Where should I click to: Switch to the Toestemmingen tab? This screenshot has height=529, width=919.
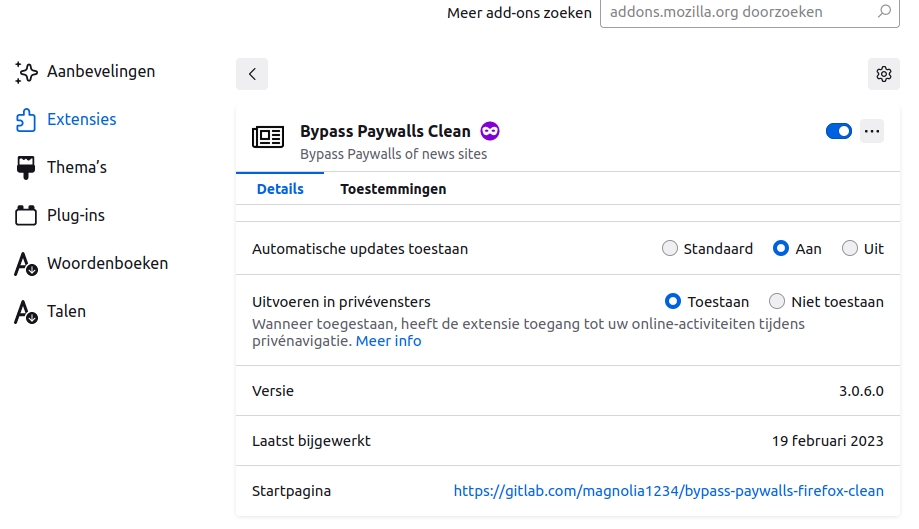[393, 189]
